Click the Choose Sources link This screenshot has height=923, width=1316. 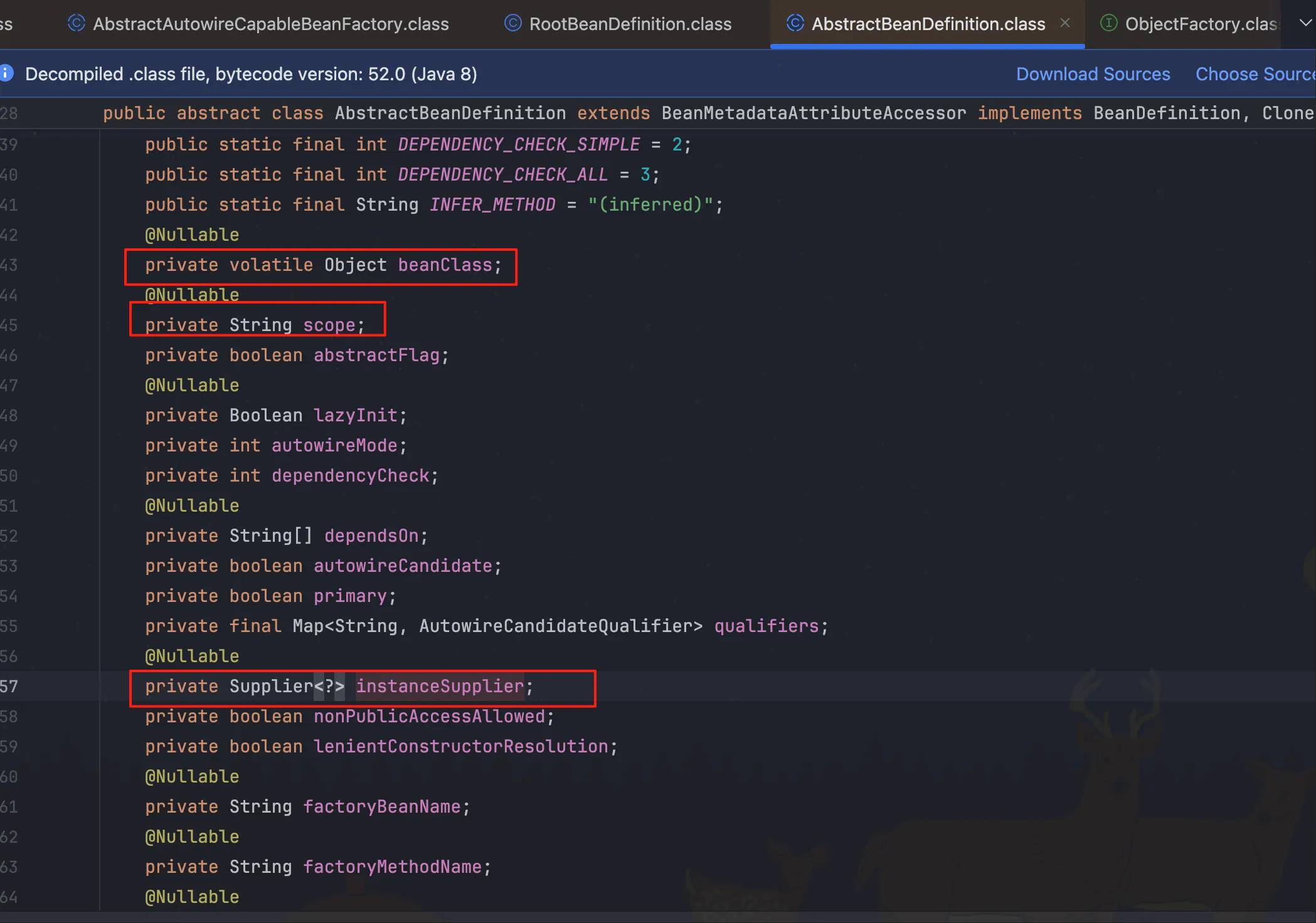click(x=1255, y=74)
